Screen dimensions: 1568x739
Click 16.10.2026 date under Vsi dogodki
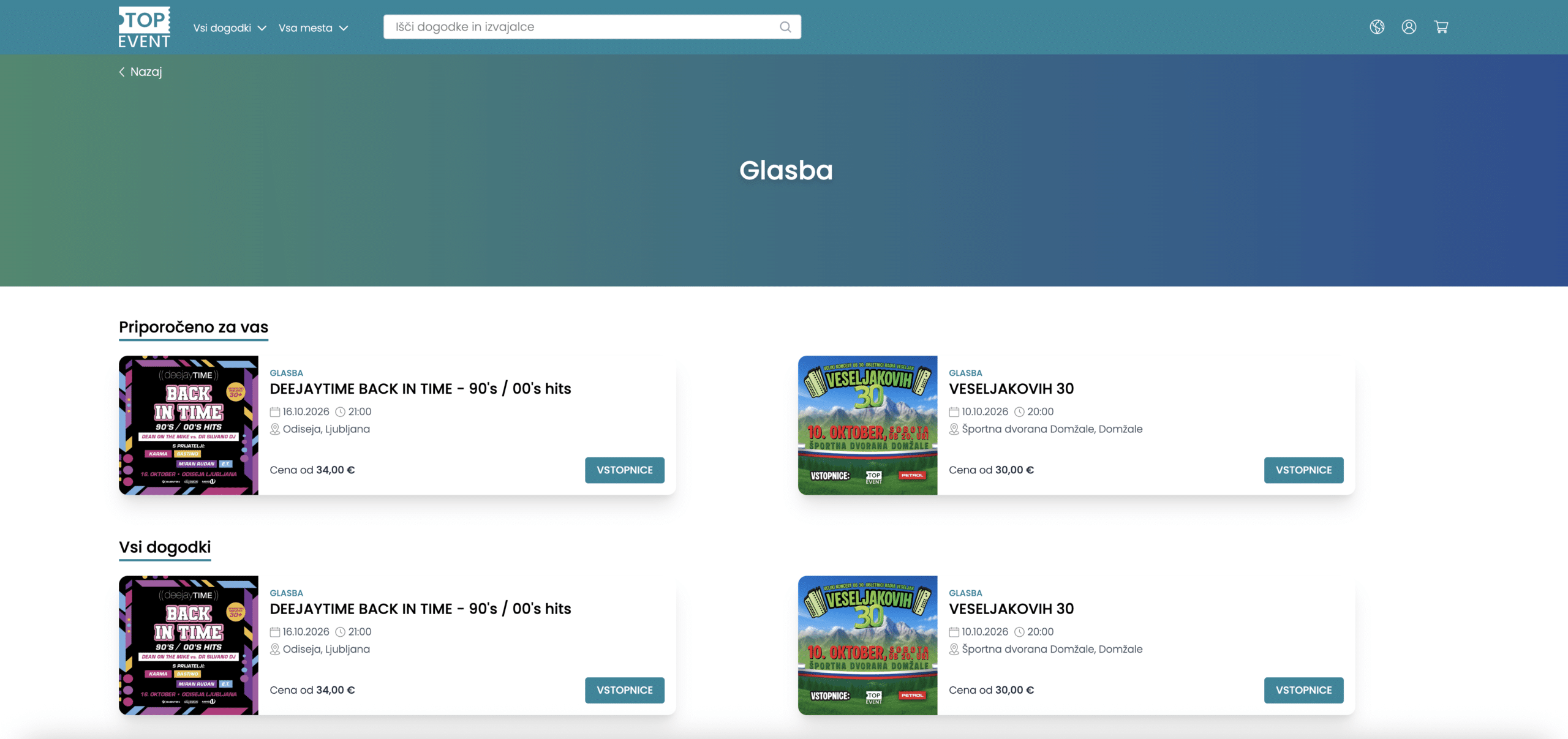306,632
